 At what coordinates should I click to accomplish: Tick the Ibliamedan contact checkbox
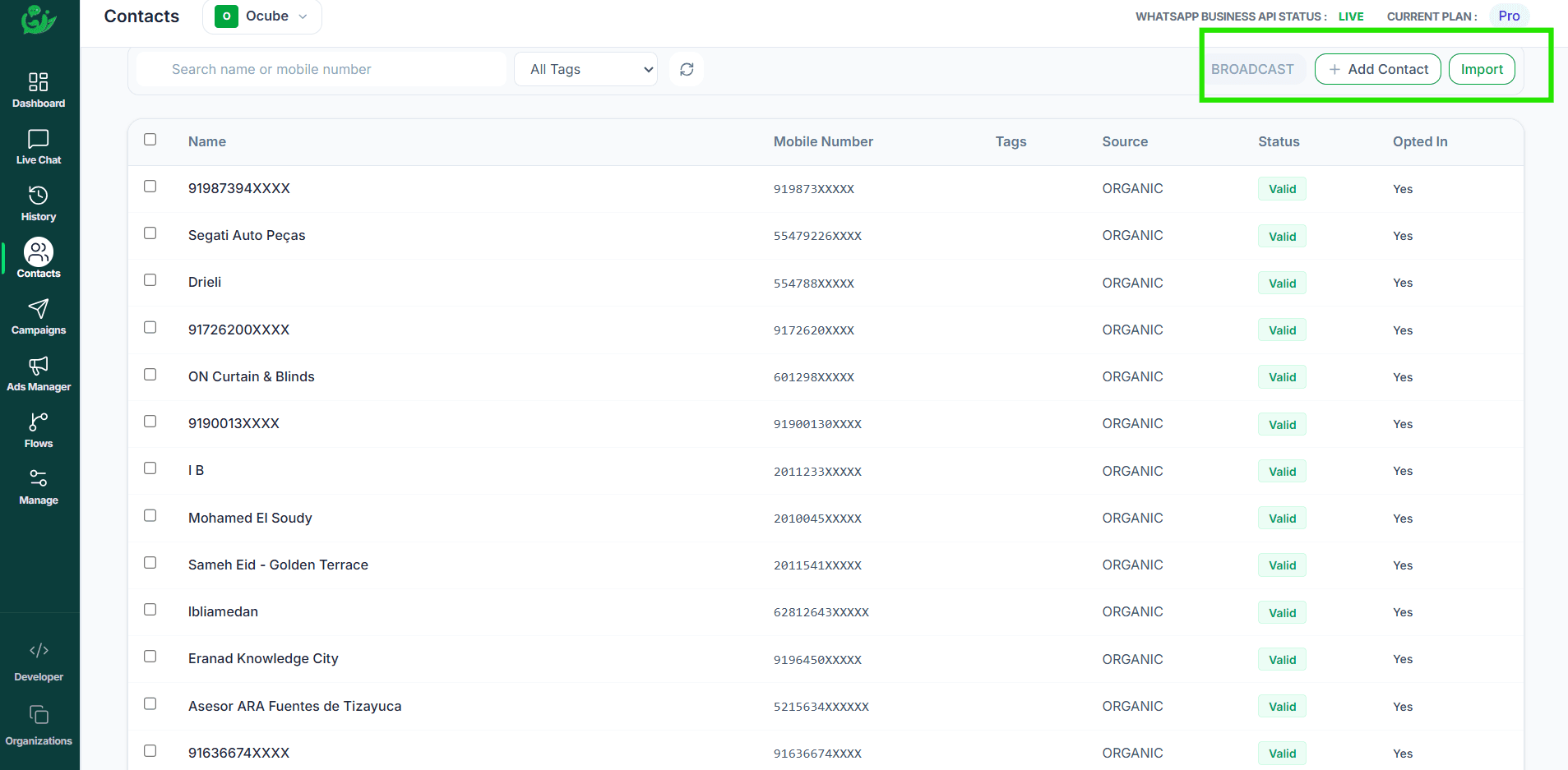coord(150,610)
